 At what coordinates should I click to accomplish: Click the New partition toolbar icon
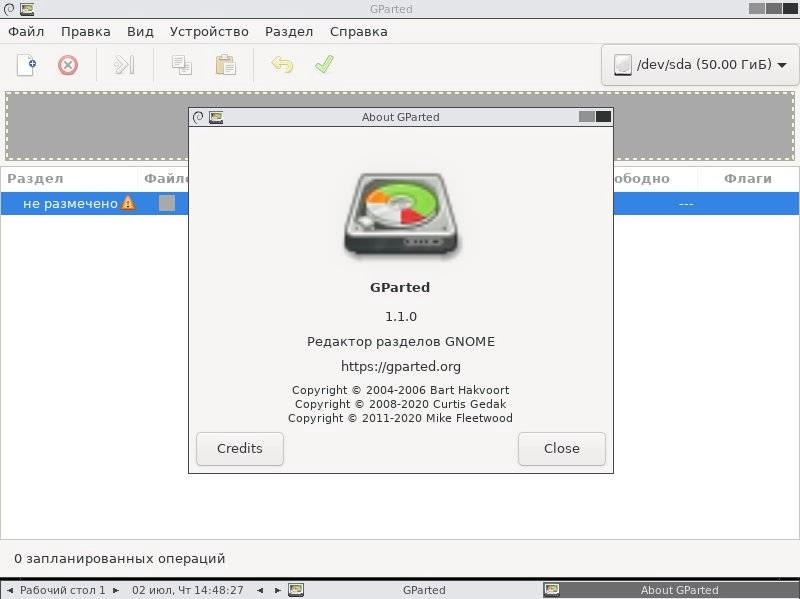click(27, 65)
